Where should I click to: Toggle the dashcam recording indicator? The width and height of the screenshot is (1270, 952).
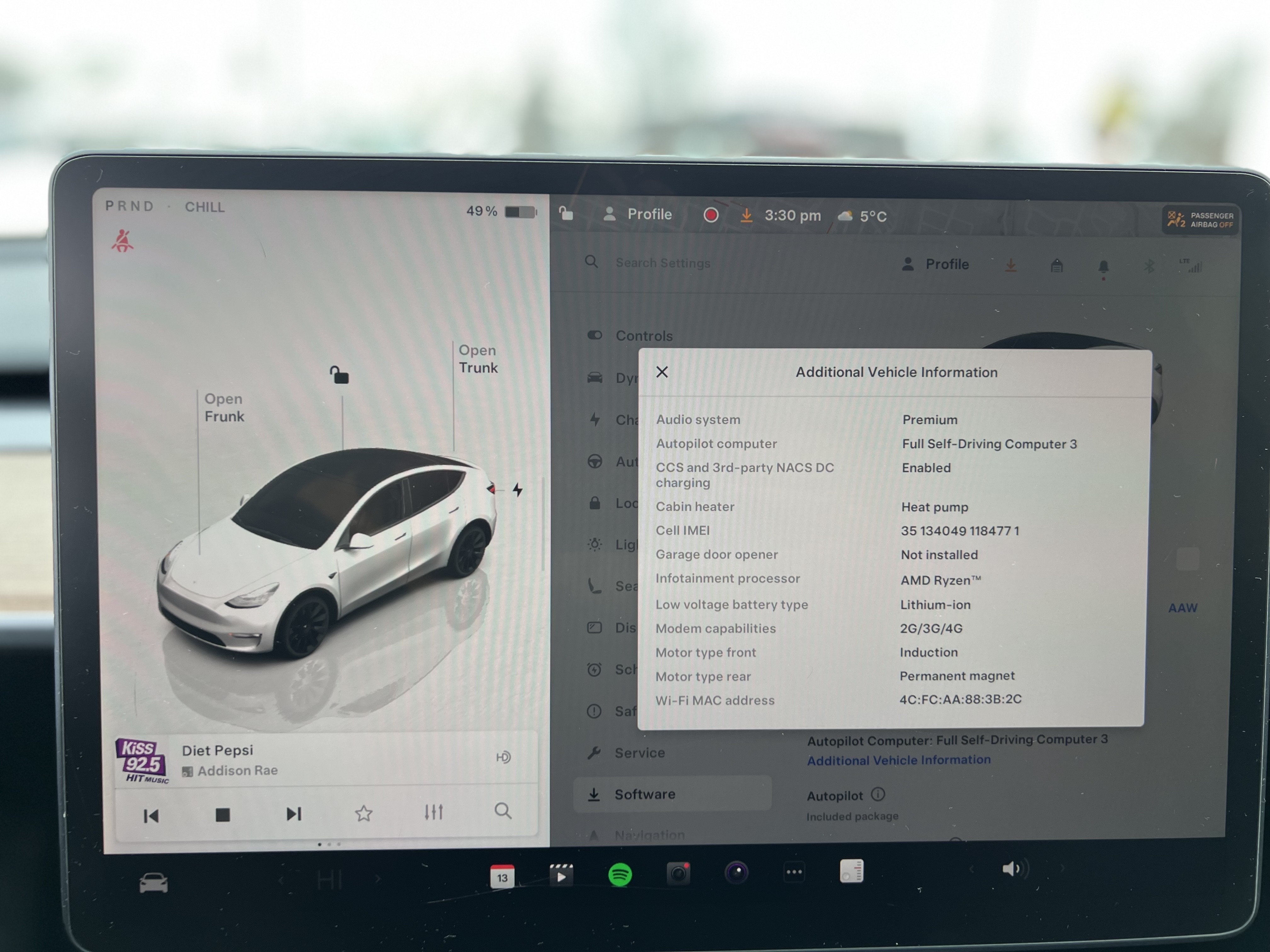point(711,215)
